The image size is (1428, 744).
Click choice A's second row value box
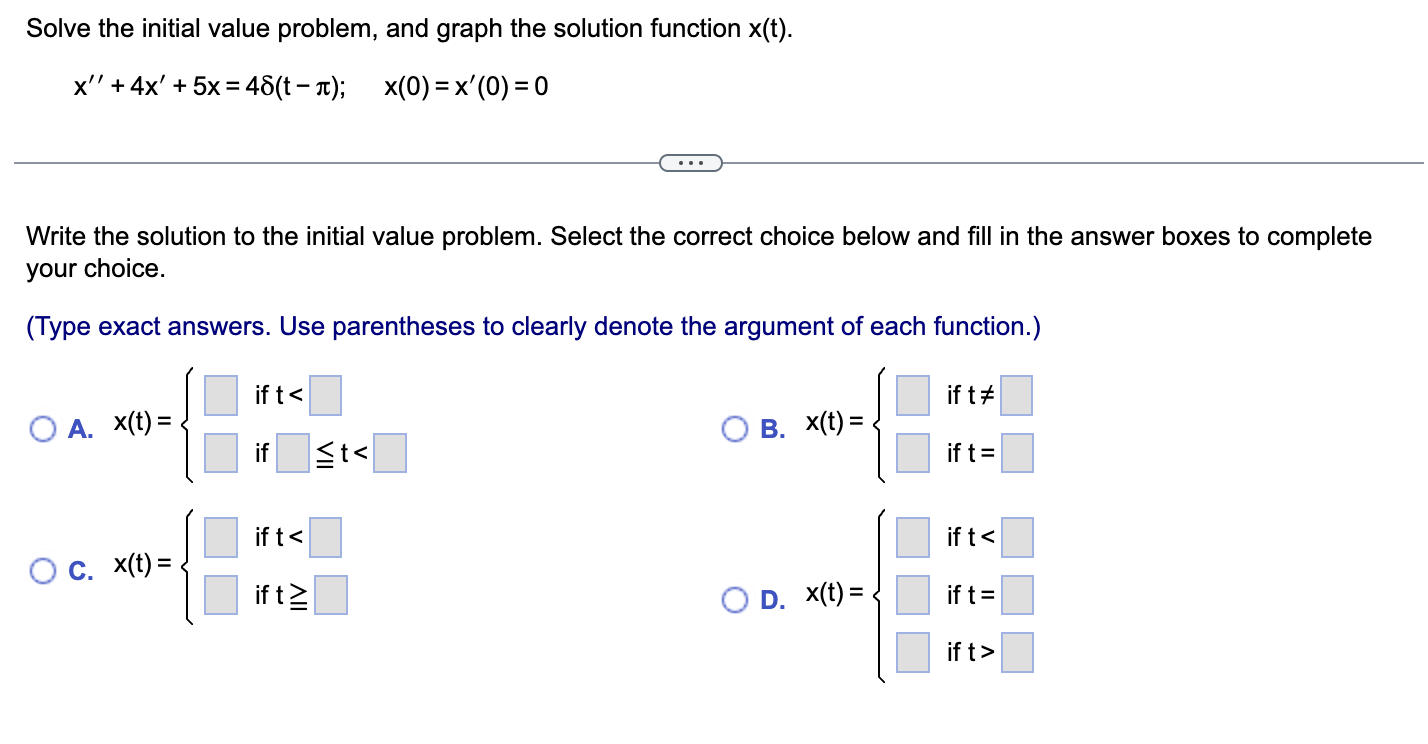[220, 452]
